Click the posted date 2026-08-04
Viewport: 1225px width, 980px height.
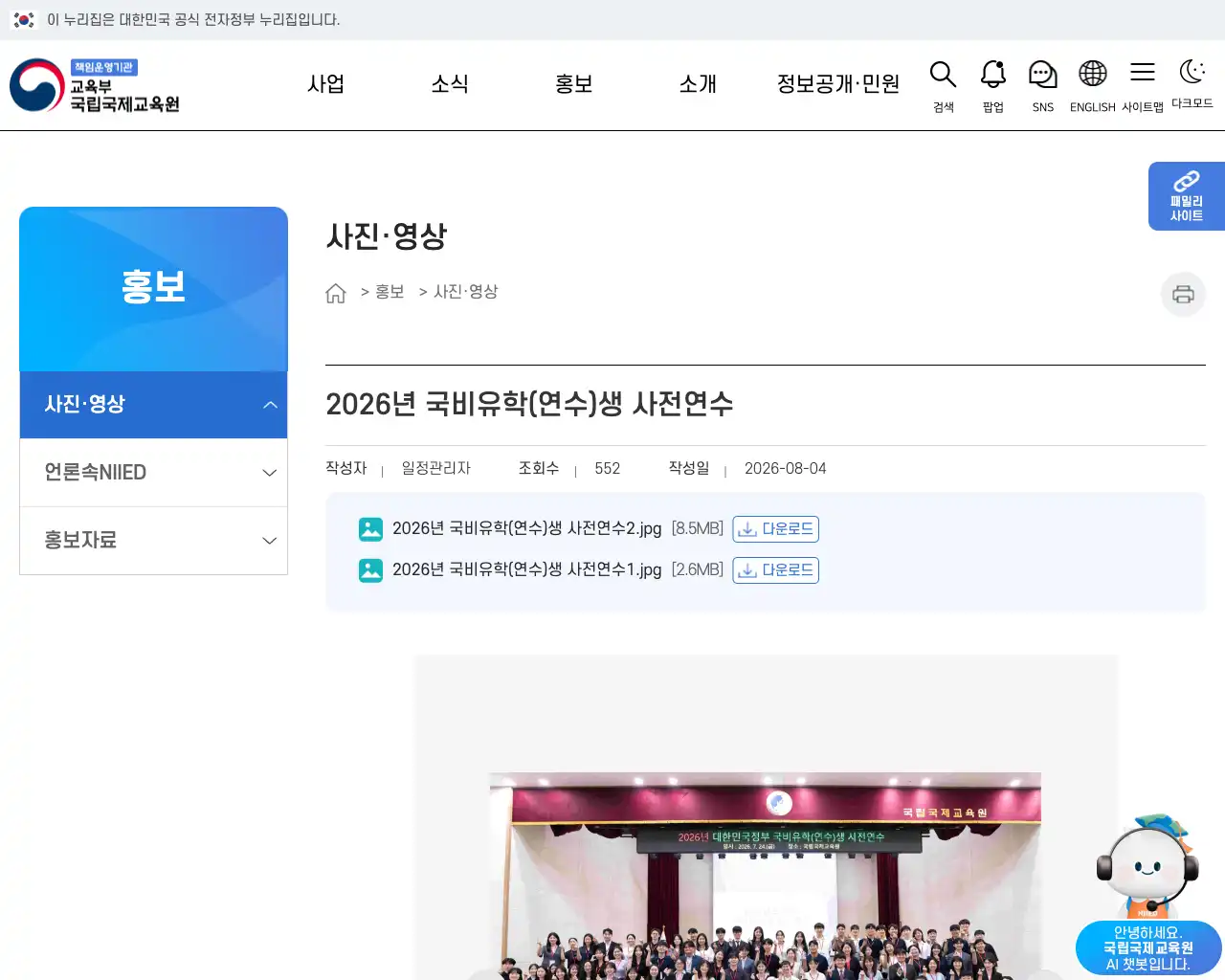coord(786,469)
